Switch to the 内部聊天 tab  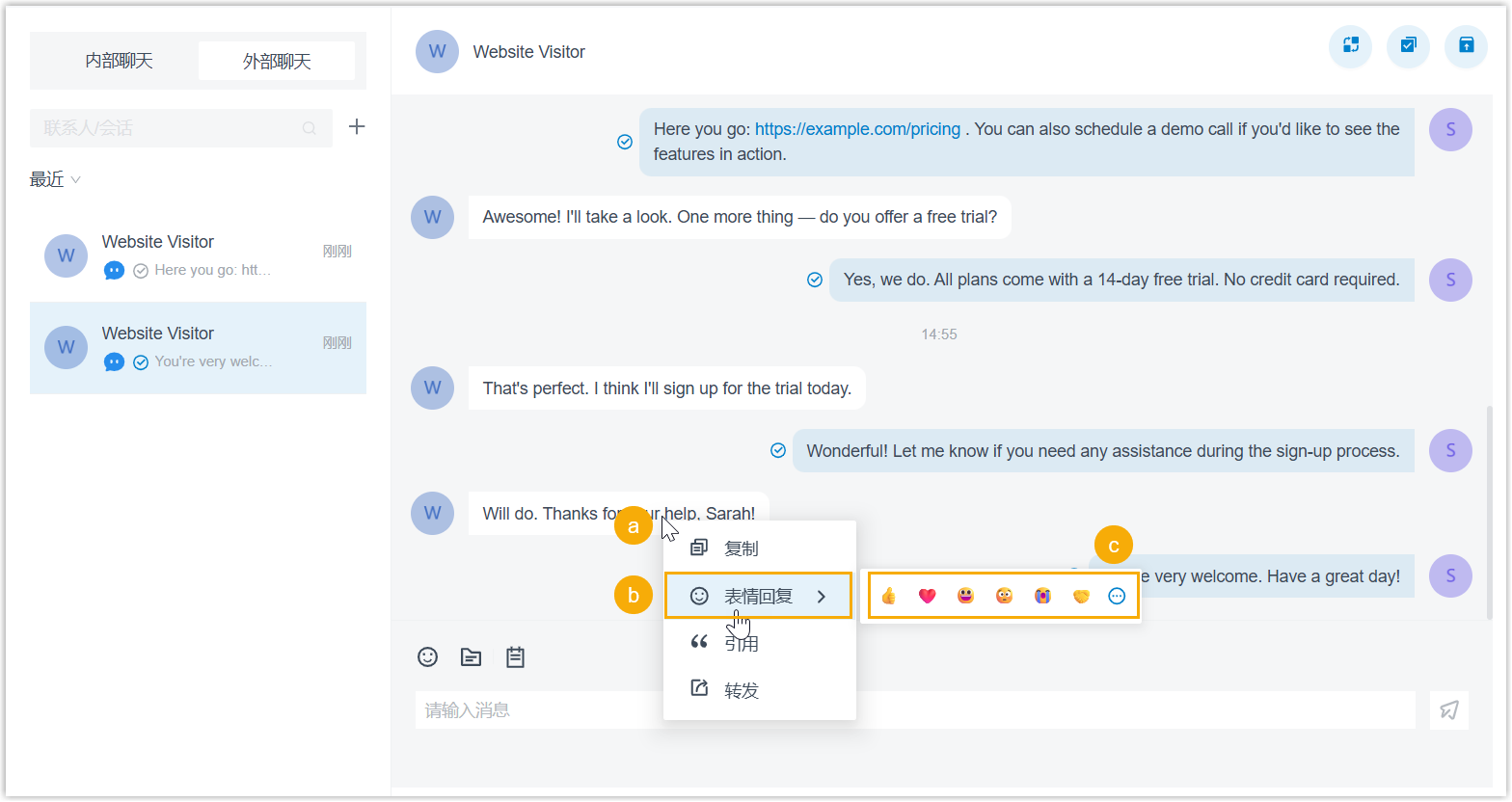119,61
